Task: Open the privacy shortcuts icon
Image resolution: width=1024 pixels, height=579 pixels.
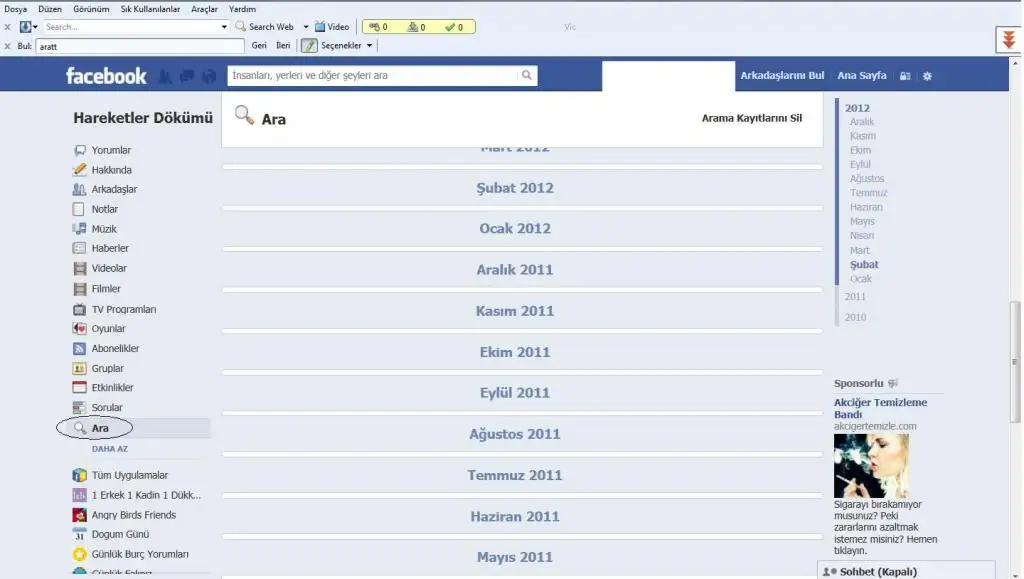Action: [x=905, y=76]
